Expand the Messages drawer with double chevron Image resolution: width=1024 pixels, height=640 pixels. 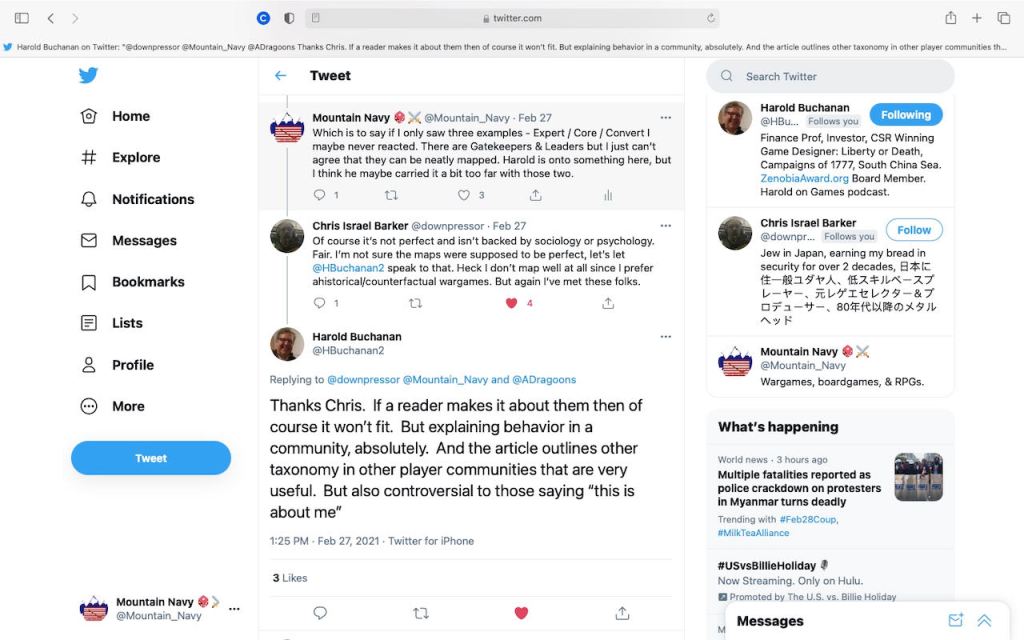point(984,620)
